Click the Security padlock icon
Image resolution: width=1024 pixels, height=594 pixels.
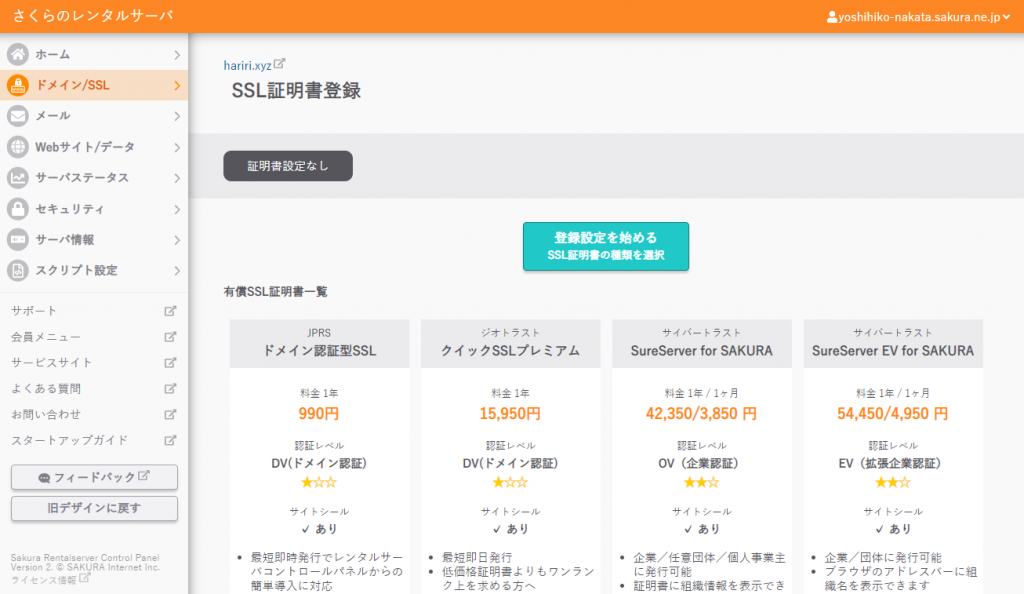(18, 209)
